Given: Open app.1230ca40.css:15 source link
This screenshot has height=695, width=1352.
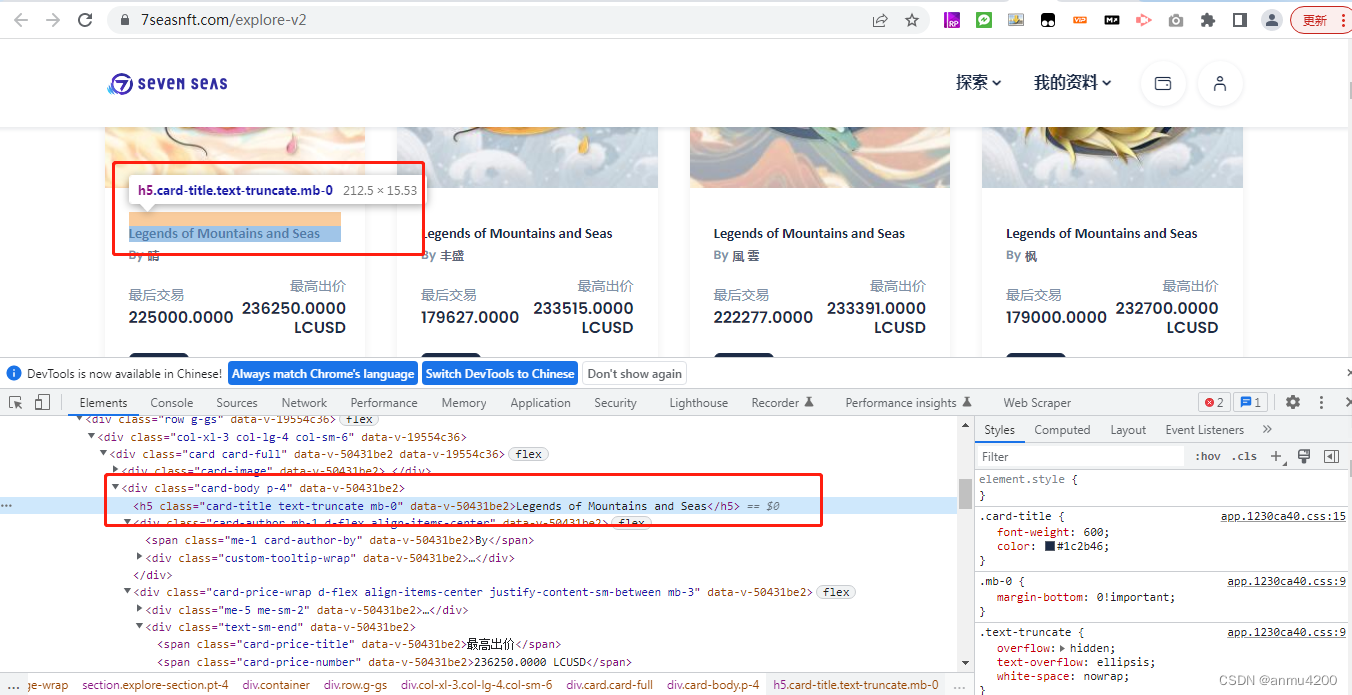Looking at the screenshot, I should pyautogui.click(x=1283, y=516).
